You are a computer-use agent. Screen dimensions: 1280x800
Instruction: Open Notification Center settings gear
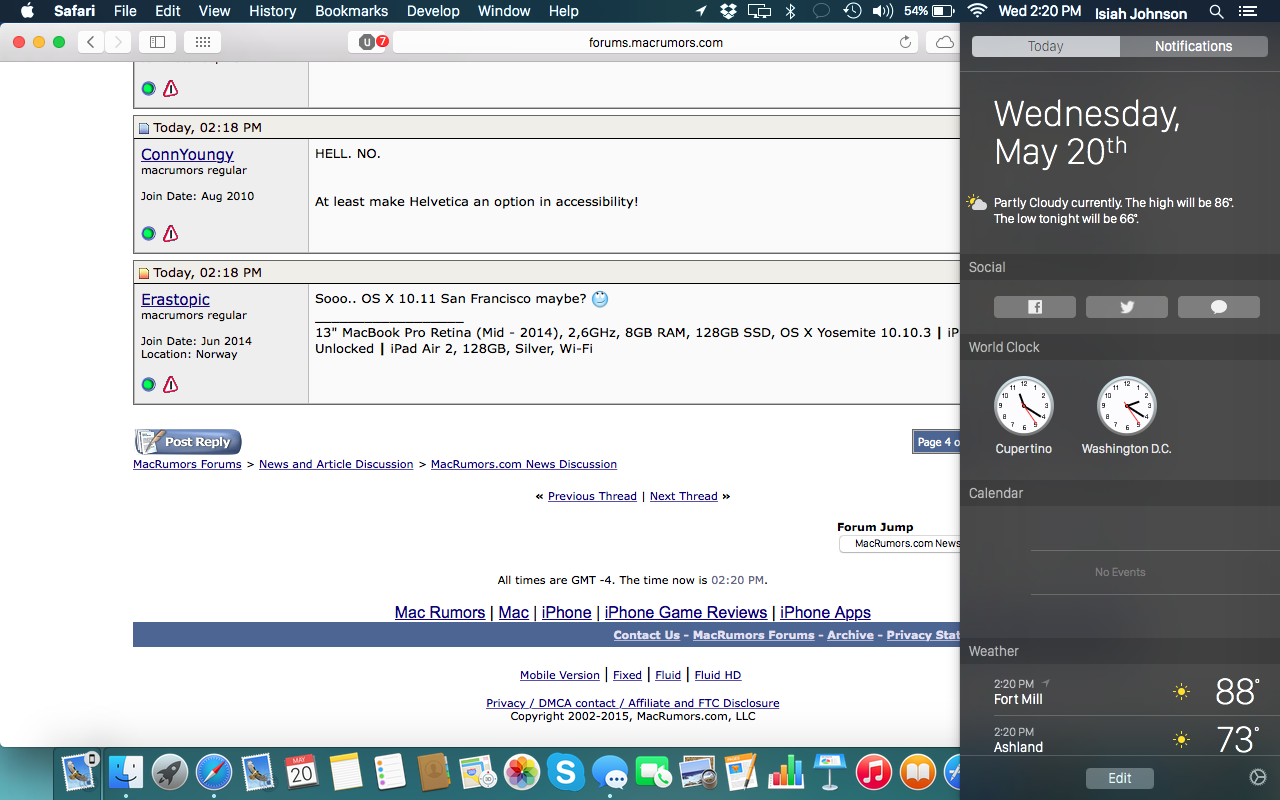pos(1258,778)
